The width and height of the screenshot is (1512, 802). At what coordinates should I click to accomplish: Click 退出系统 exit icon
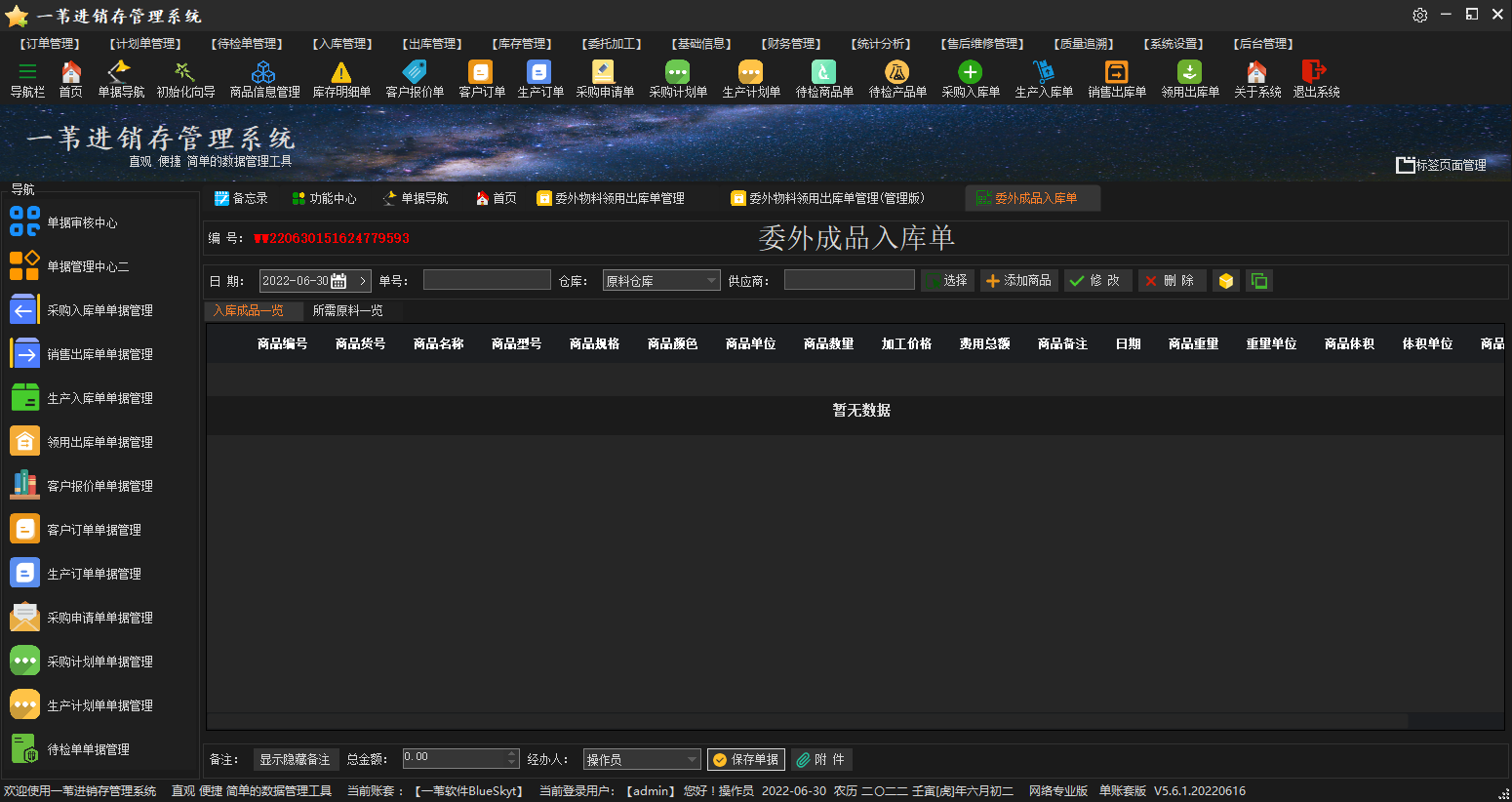1314,71
